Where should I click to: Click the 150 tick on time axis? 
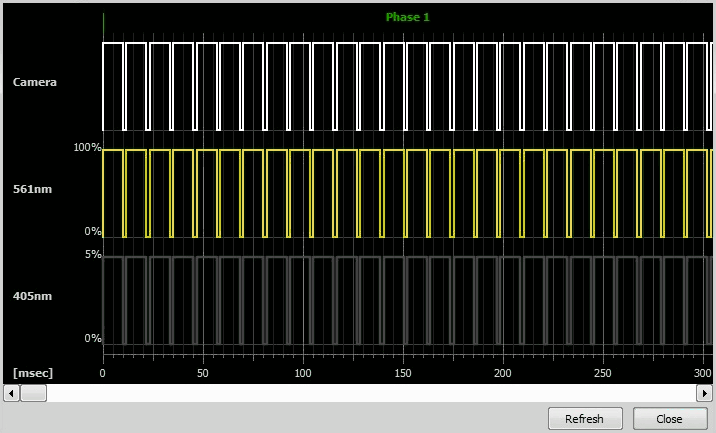coord(403,373)
